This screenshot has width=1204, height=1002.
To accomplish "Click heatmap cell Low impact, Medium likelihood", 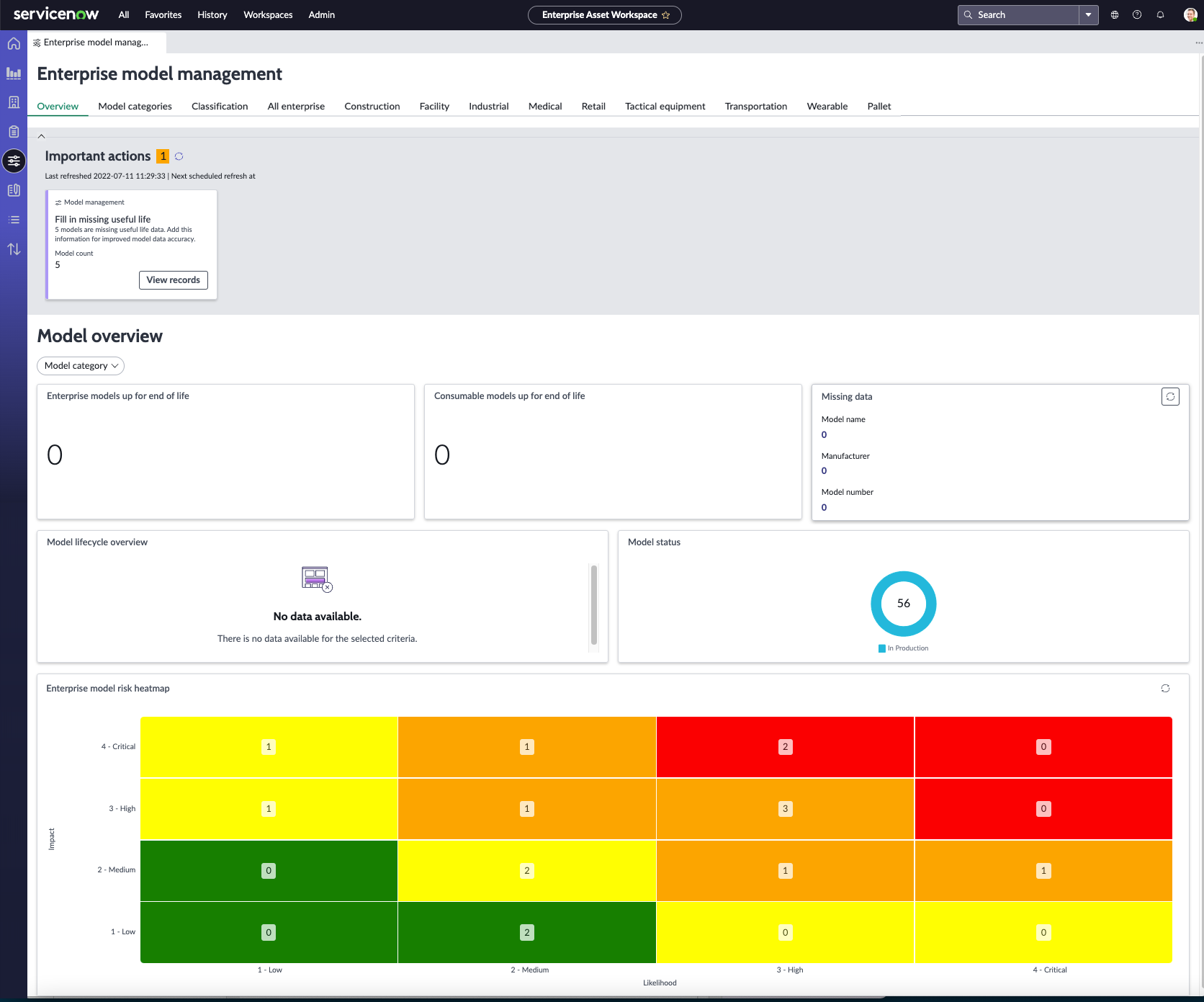I will point(527,933).
